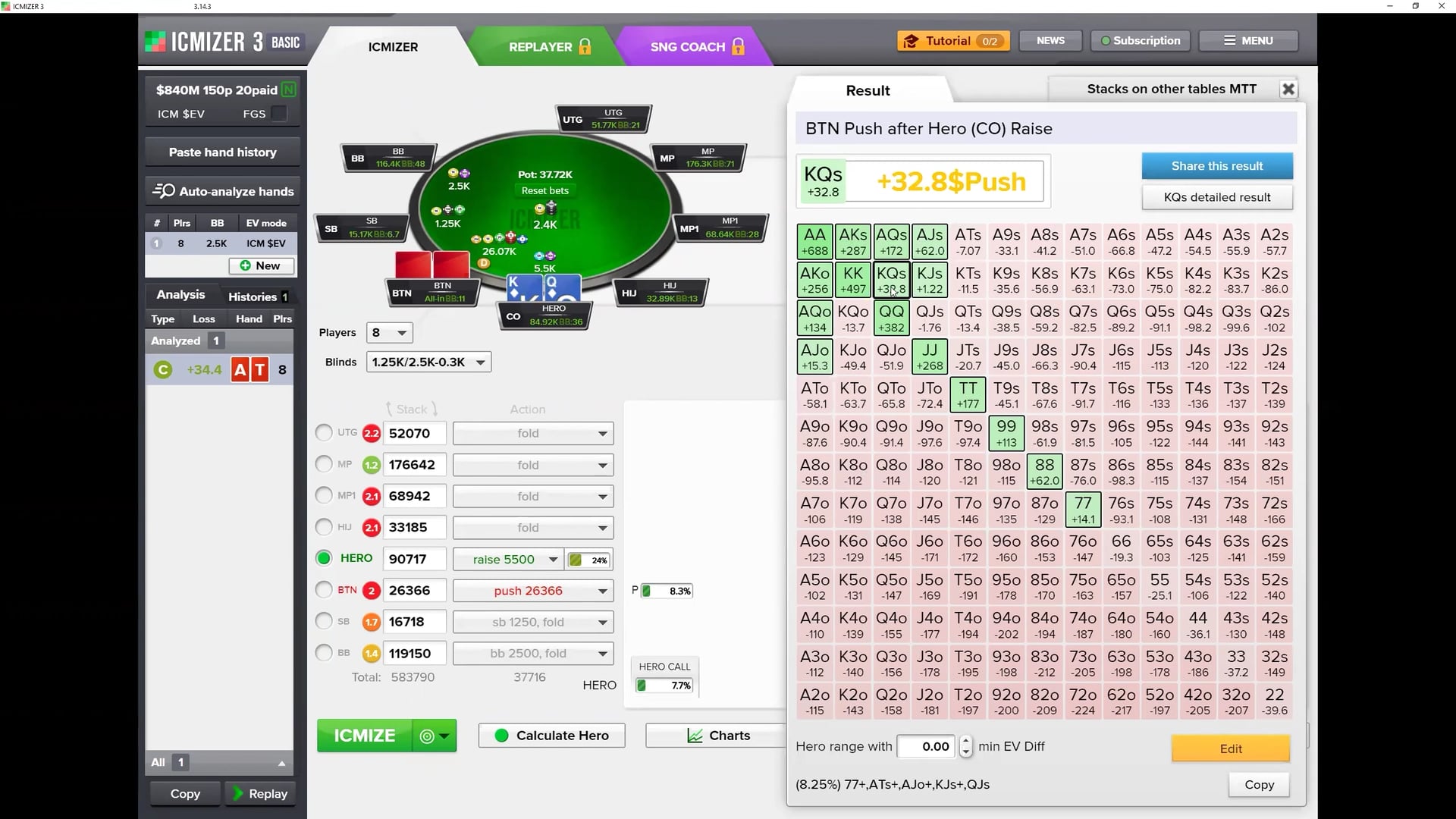Adjust the HERO CALL 7.7% slider
Viewport: 1456px width, 819px height.
coord(664,685)
